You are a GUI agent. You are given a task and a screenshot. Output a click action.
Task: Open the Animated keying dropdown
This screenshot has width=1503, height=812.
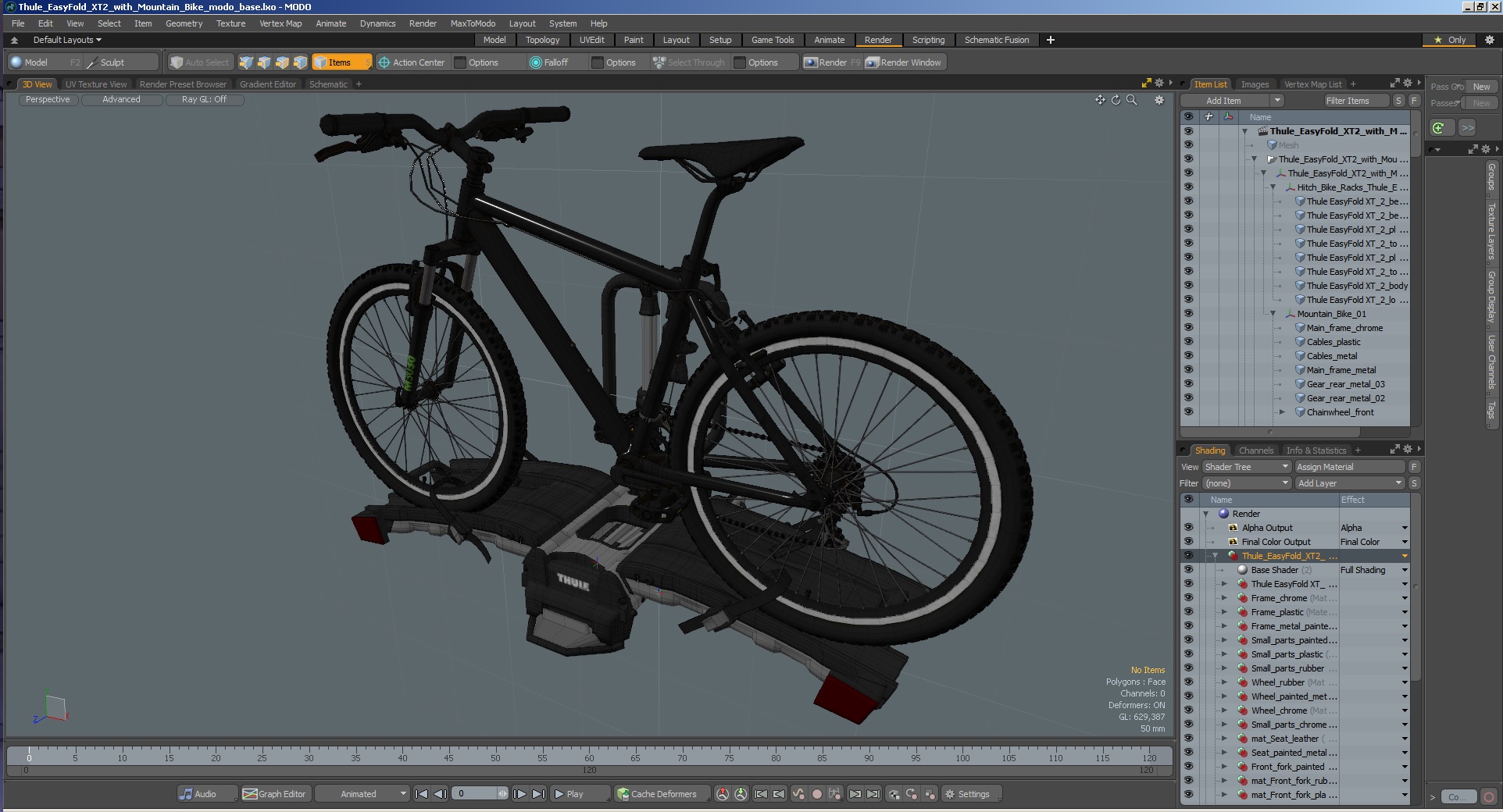coord(362,794)
